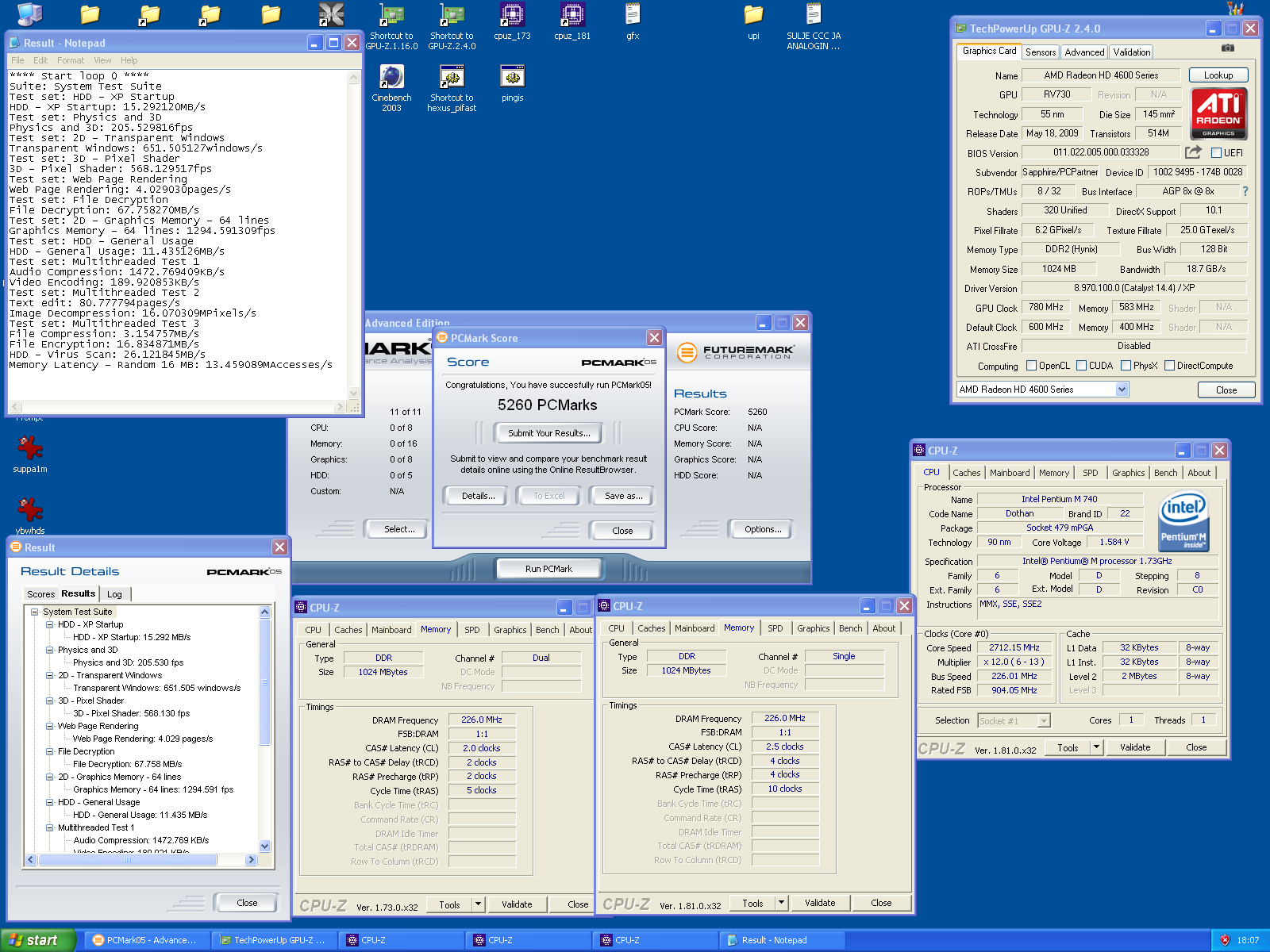Click GPU-Z BIOS export share icon
The image size is (1270, 952).
point(1193,152)
